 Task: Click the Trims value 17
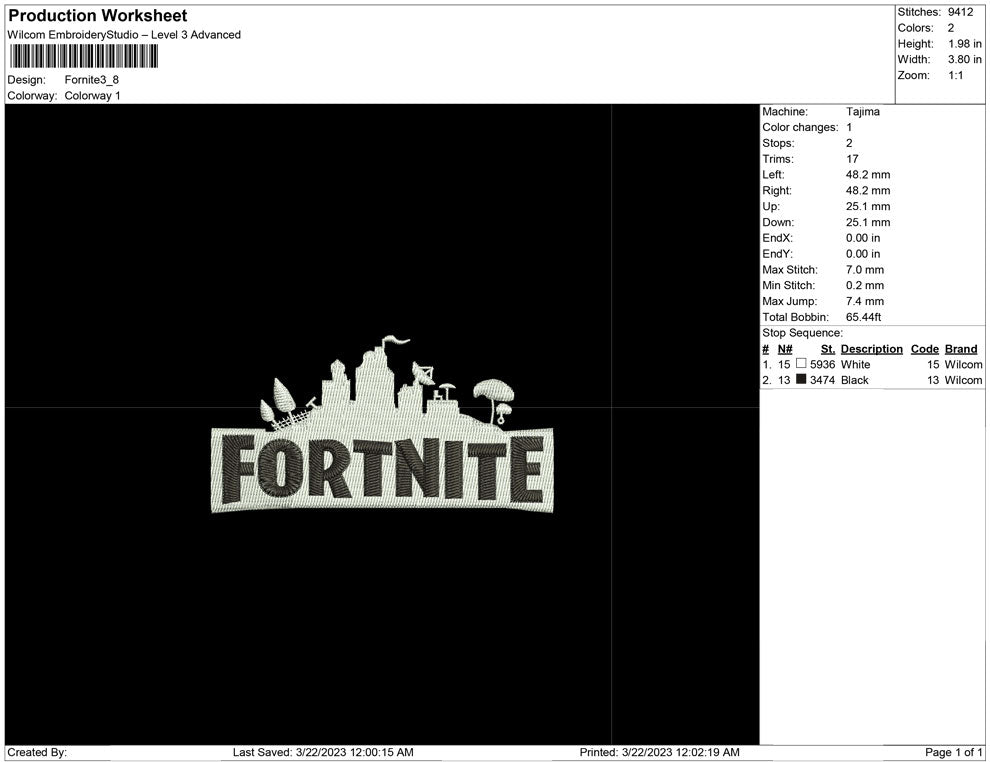852,158
